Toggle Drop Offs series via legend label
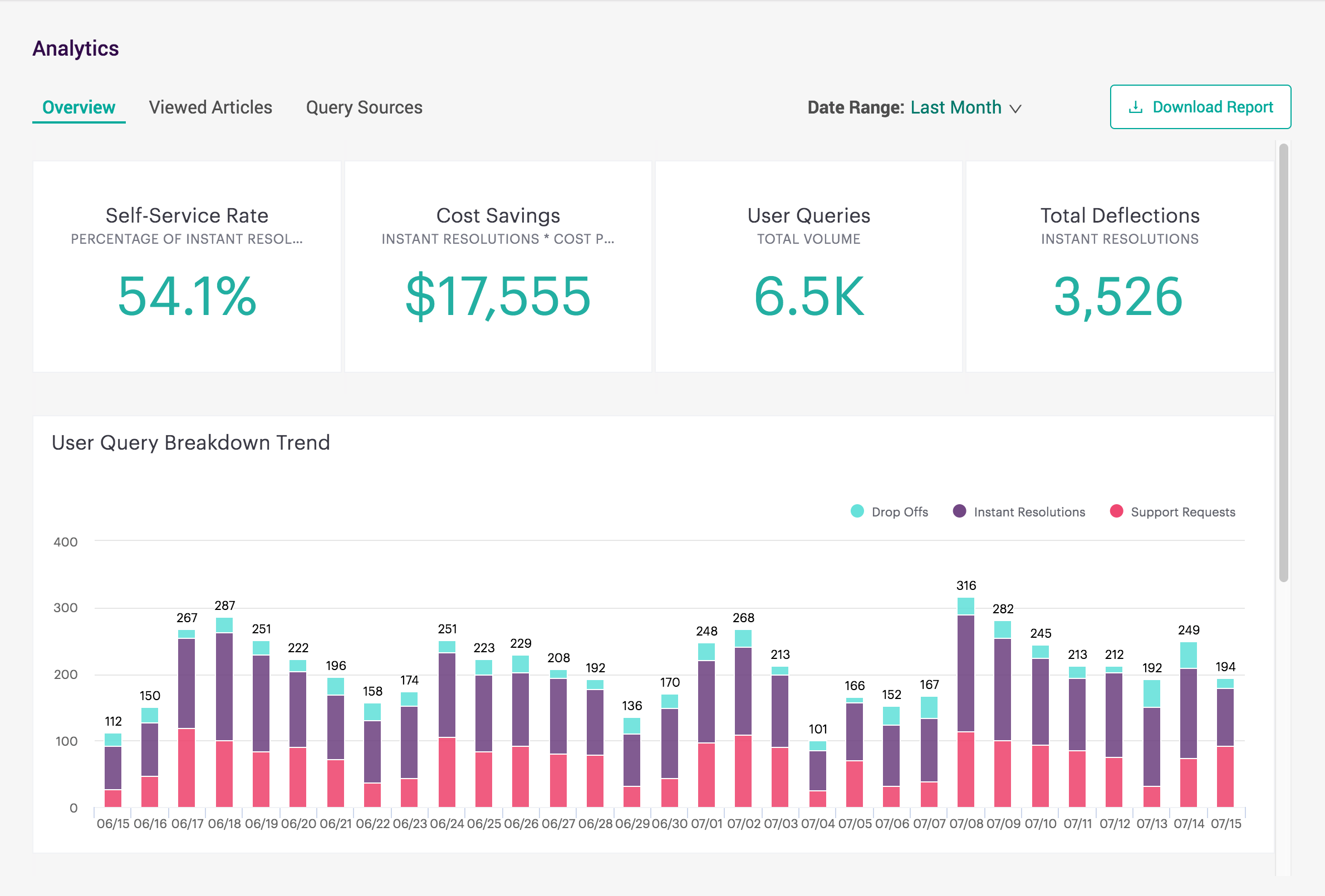 (x=899, y=512)
